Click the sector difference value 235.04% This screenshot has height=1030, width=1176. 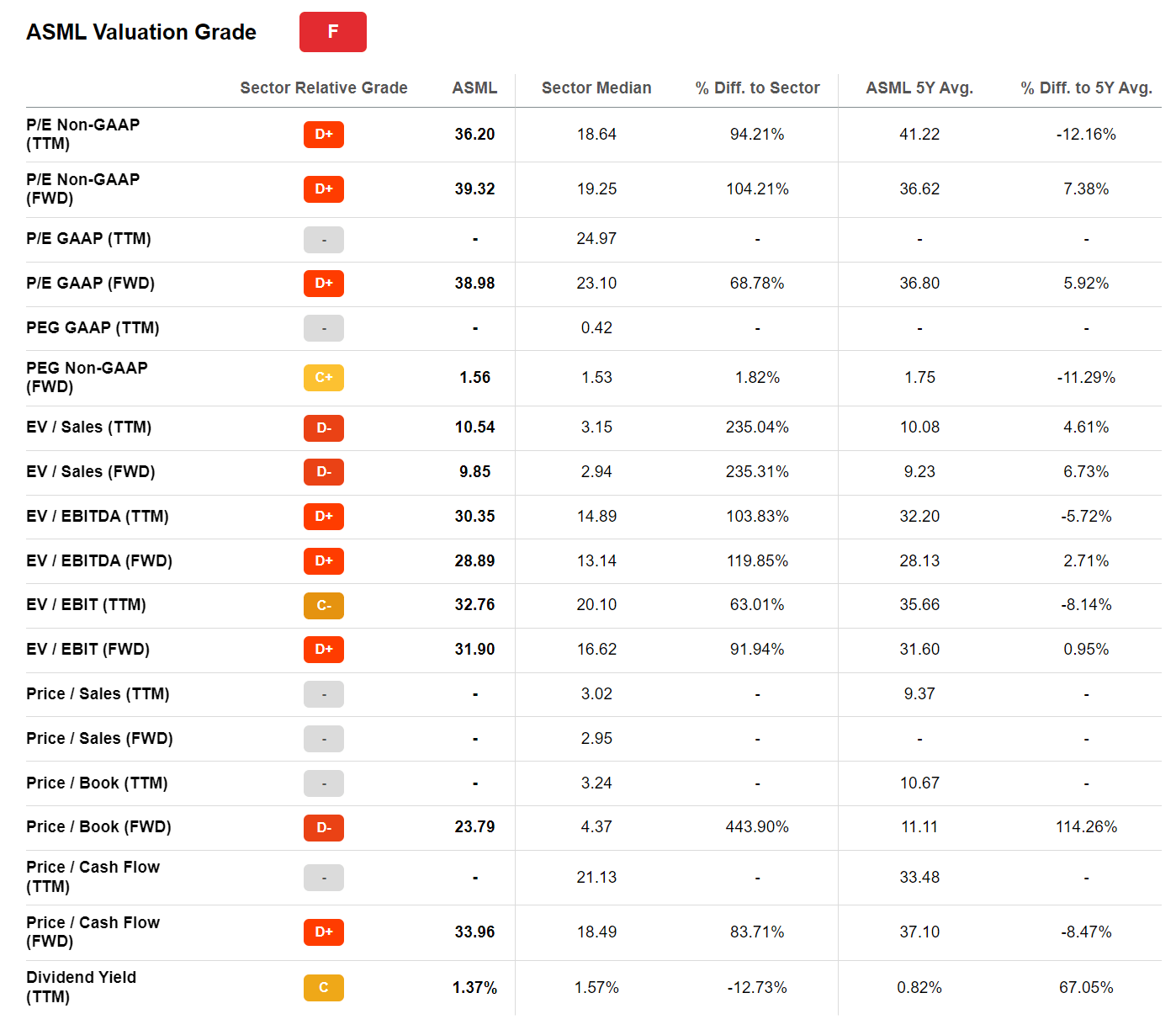757,427
